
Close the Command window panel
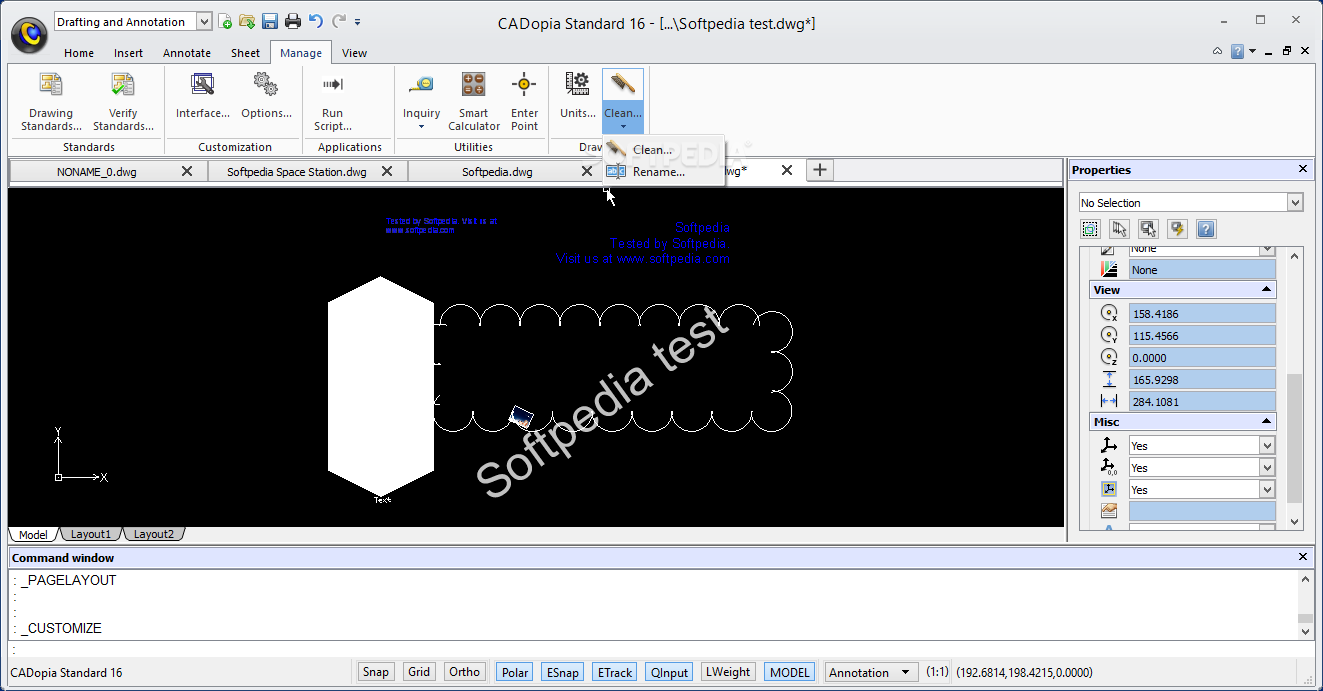click(x=1303, y=557)
